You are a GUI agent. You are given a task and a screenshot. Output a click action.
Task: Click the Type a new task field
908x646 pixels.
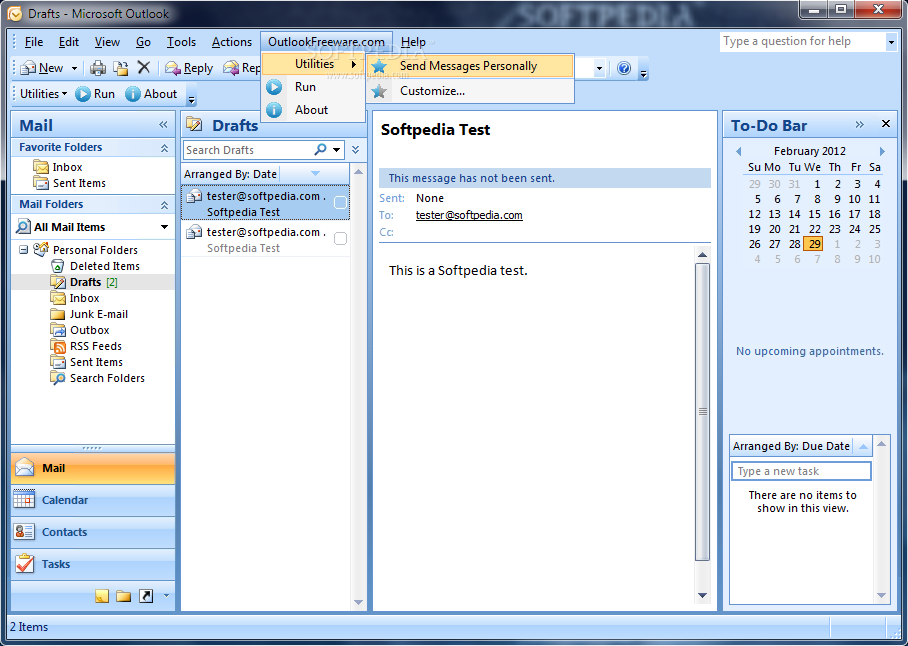[x=801, y=471]
